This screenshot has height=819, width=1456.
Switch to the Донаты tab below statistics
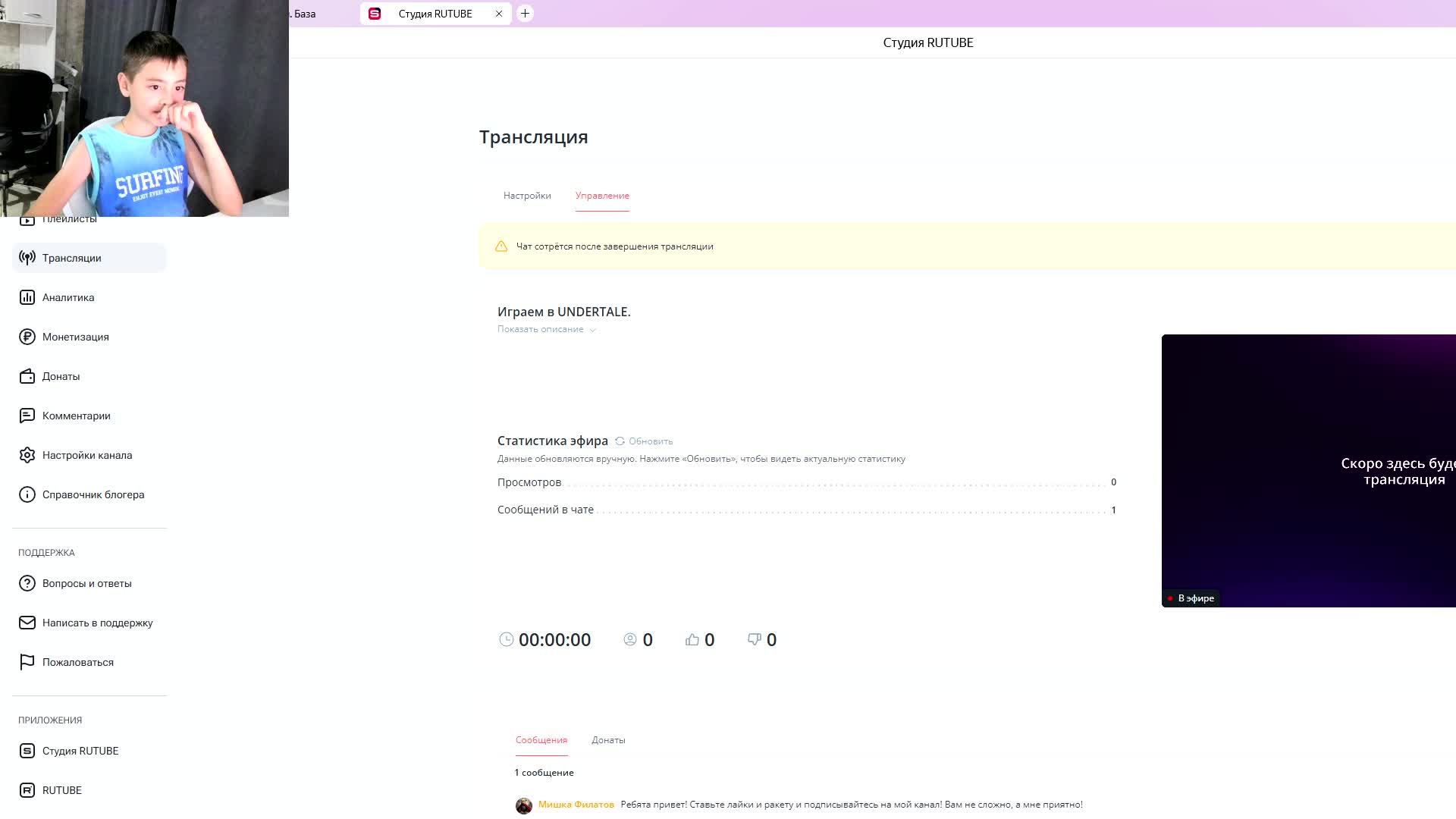[x=608, y=740]
